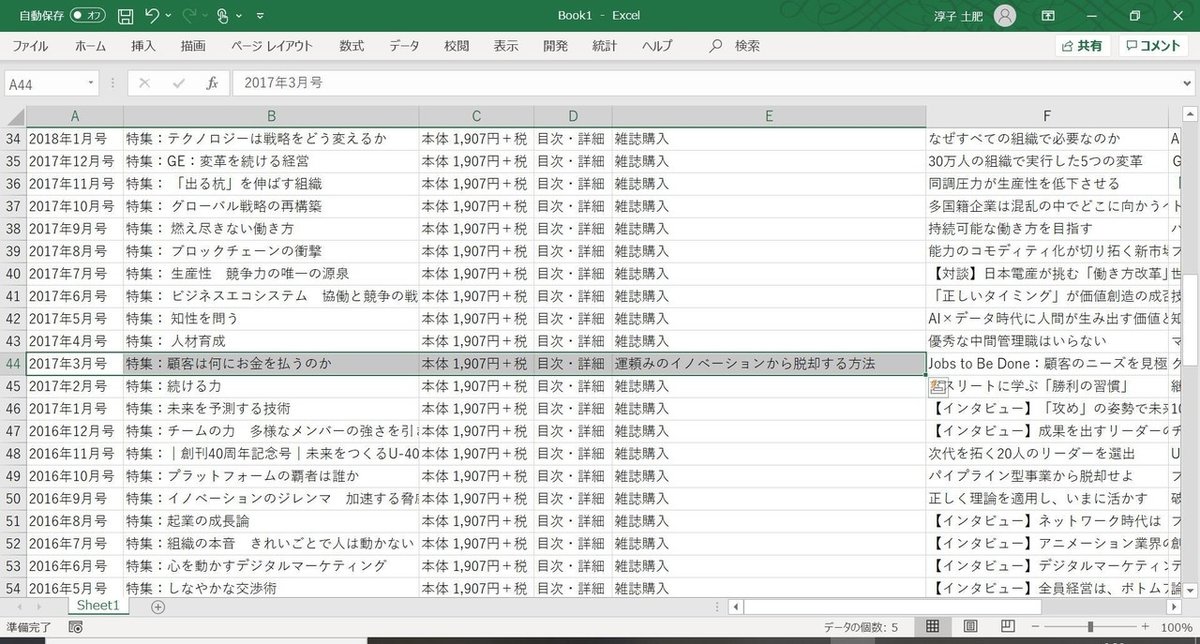Switch to the 表示 ribbon tab
This screenshot has width=1200, height=644.
pos(506,46)
